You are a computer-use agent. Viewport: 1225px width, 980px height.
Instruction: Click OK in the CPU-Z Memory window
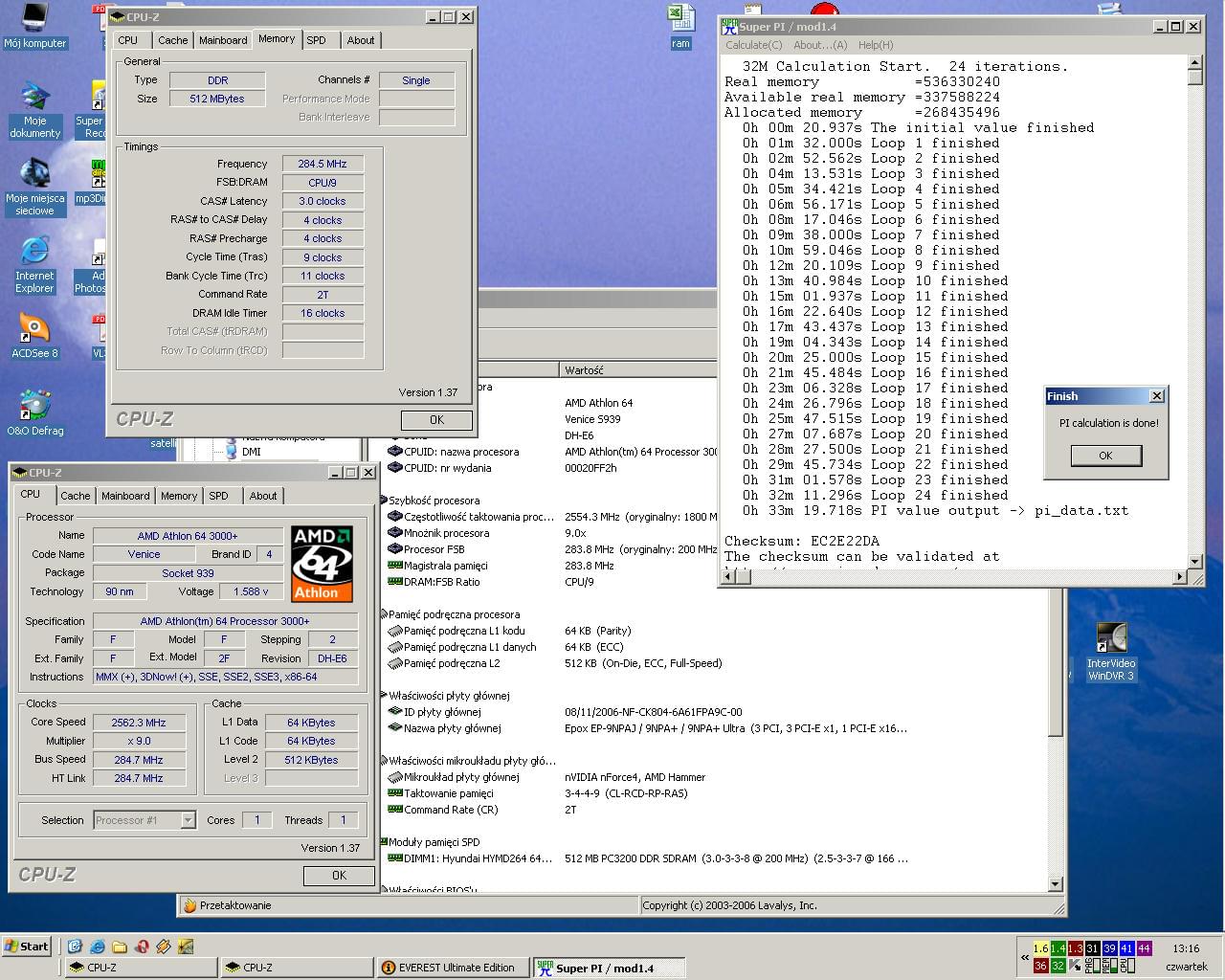[x=436, y=419]
